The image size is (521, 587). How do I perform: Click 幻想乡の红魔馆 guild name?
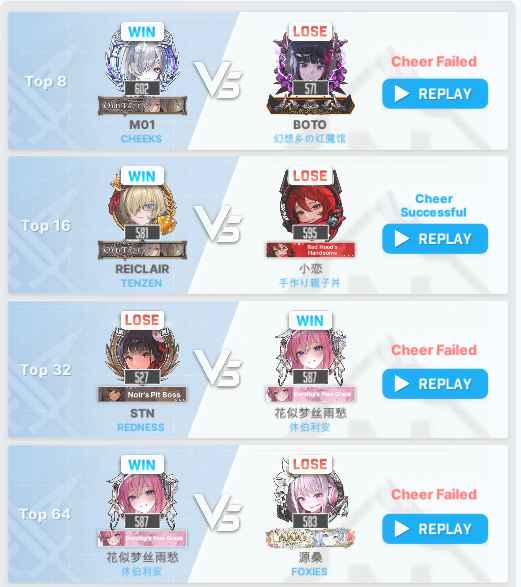(x=310, y=139)
